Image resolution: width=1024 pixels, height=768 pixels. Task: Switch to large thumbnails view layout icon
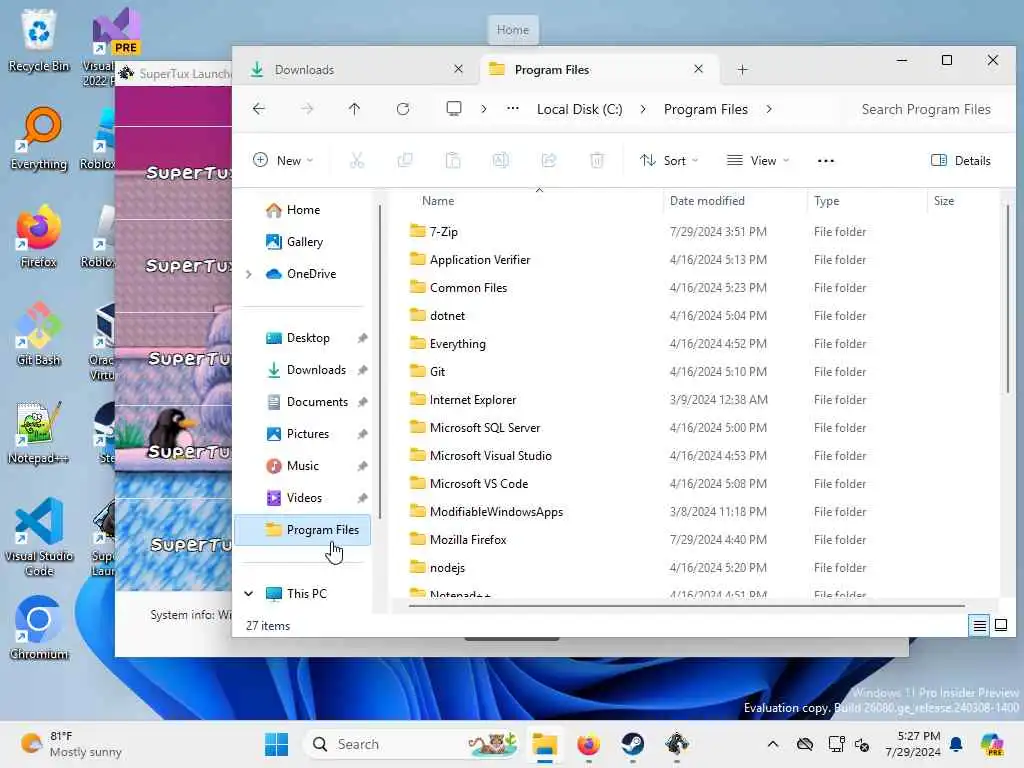[x=1000, y=626]
